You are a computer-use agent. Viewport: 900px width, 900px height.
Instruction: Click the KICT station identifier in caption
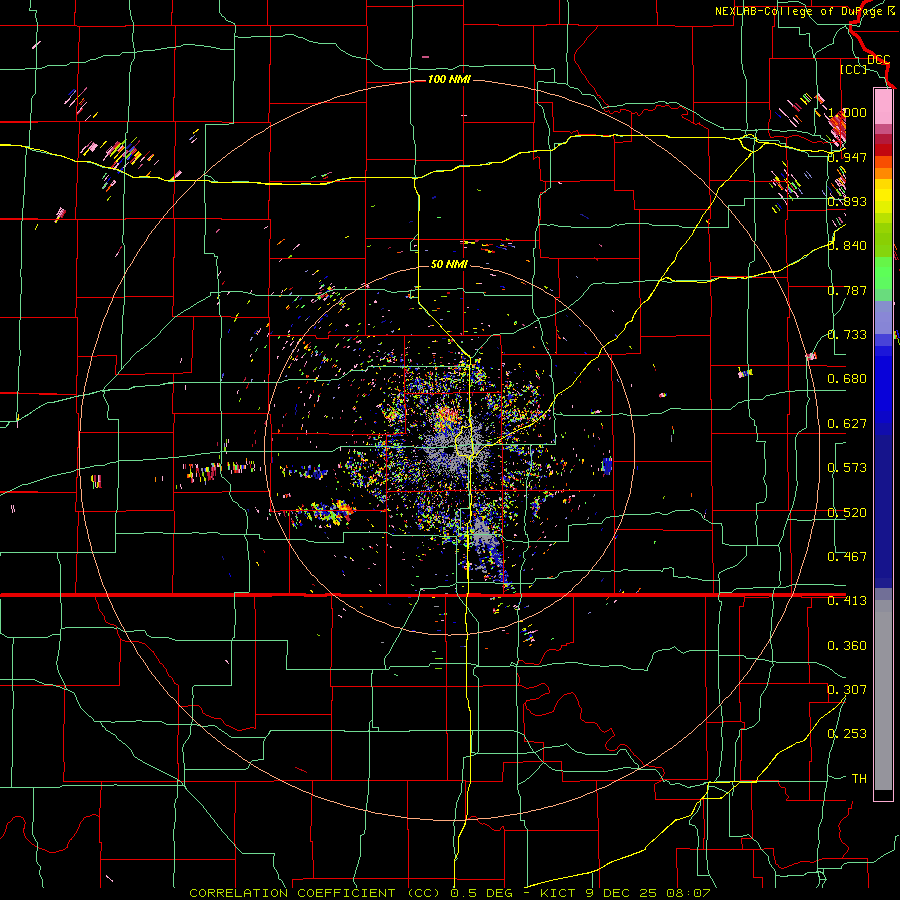[558, 893]
